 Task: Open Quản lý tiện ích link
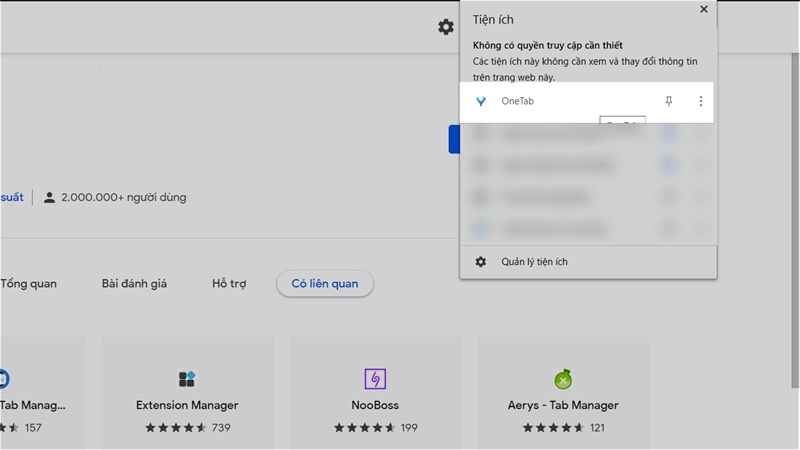[x=534, y=262]
